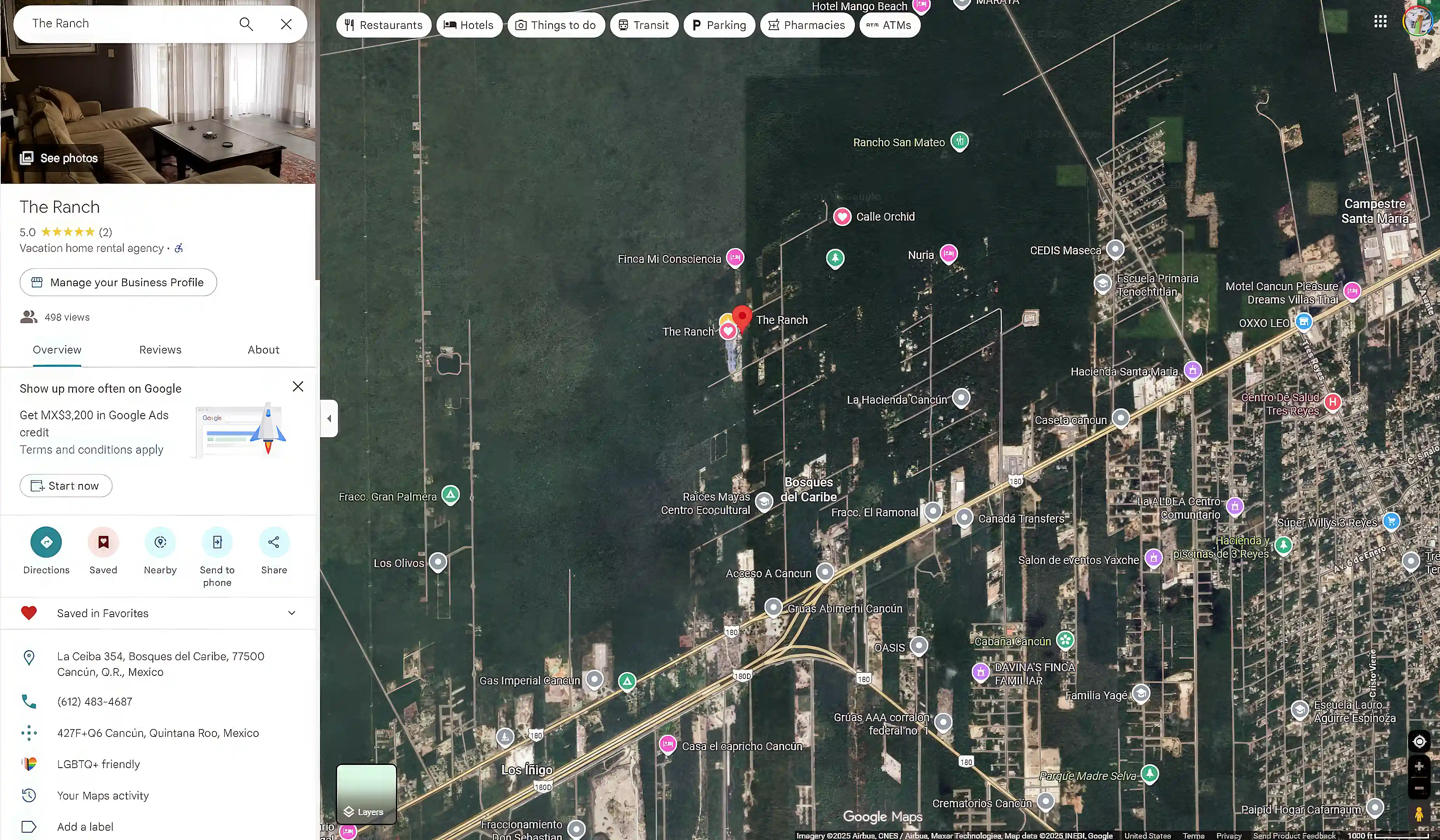The width and height of the screenshot is (1440, 840).
Task: Click the Send to phone icon
Action: pyautogui.click(x=217, y=542)
